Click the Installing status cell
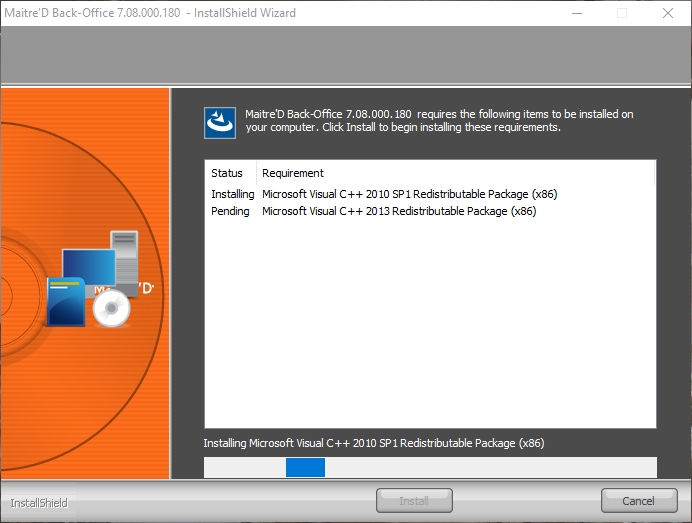This screenshot has height=523, width=692. click(x=232, y=193)
